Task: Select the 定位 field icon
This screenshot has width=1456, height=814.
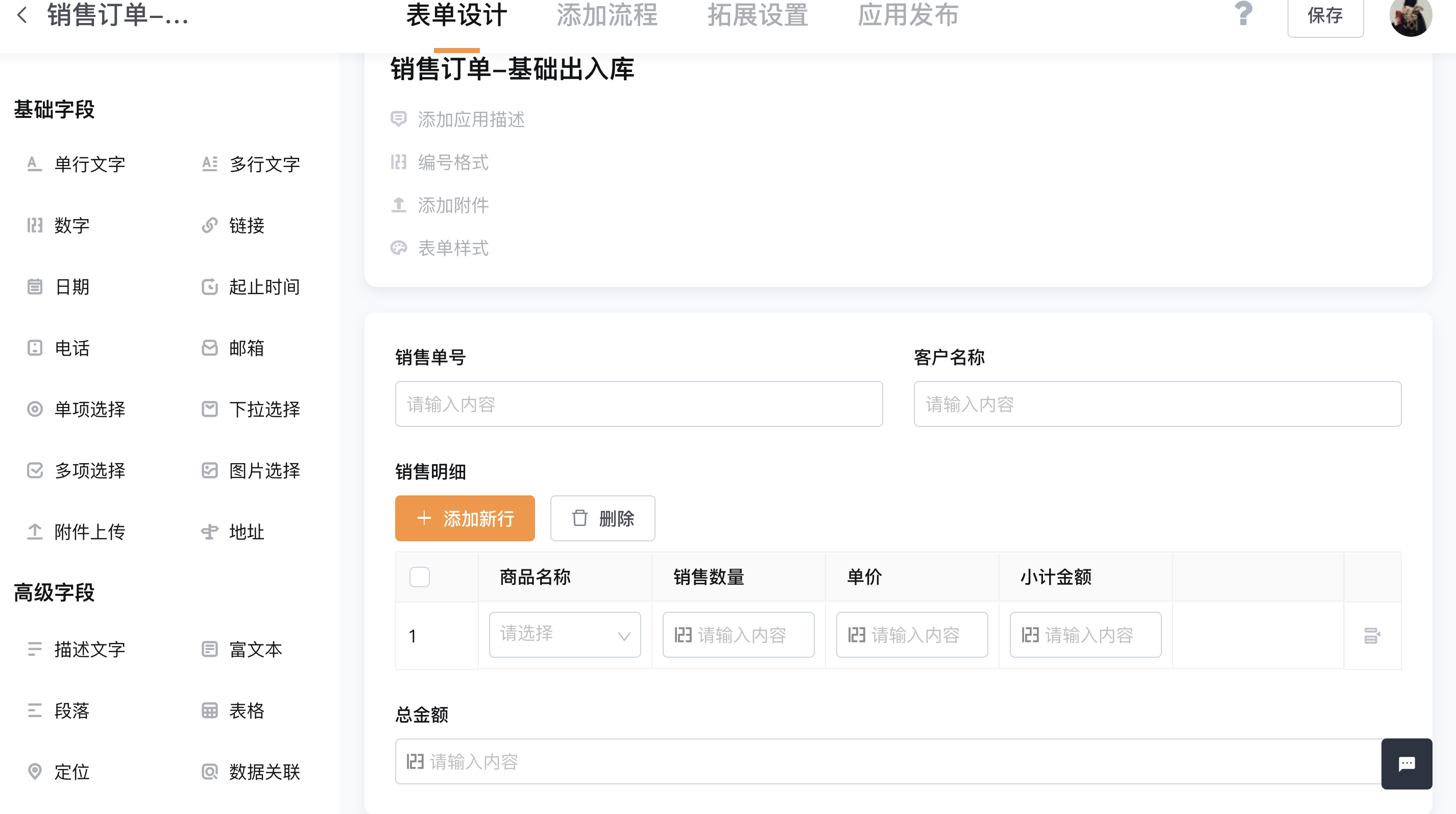Action: tap(35, 772)
